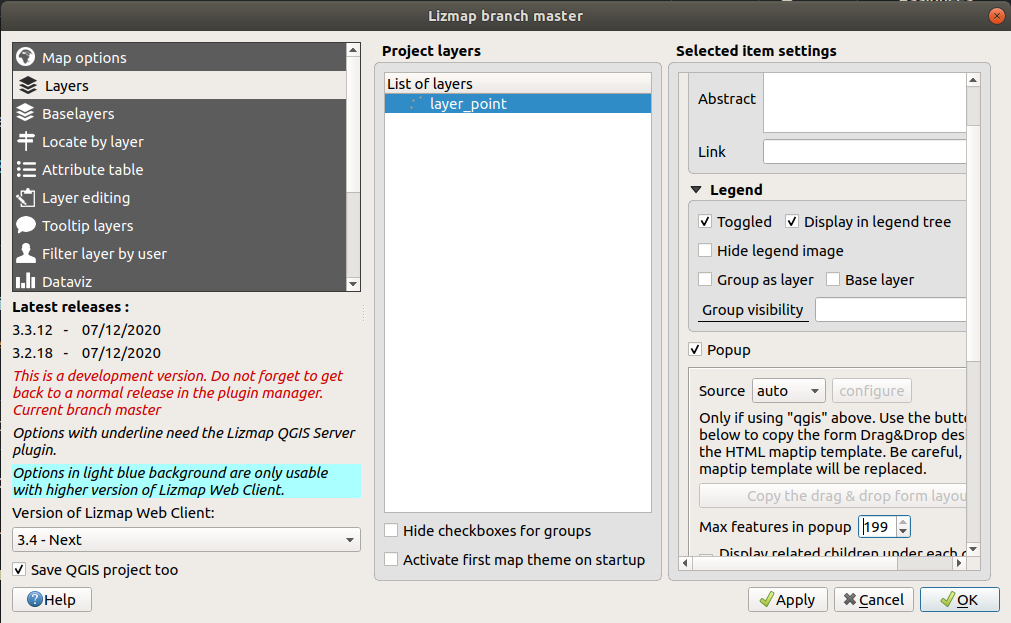Click settings panel scroll down arrow
This screenshot has height=623, width=1011.
tap(974, 549)
